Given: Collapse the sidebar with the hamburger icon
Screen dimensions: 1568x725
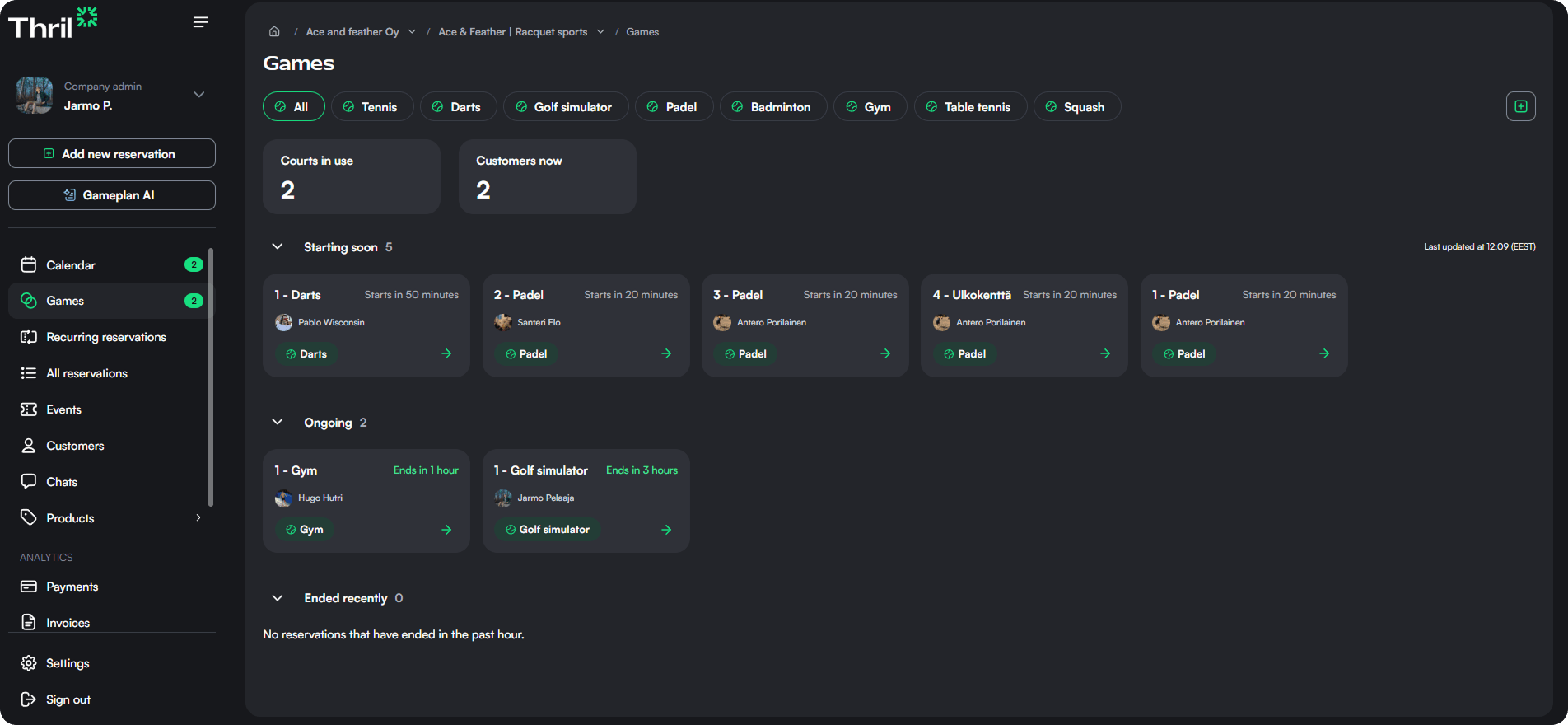Looking at the screenshot, I should (x=200, y=22).
